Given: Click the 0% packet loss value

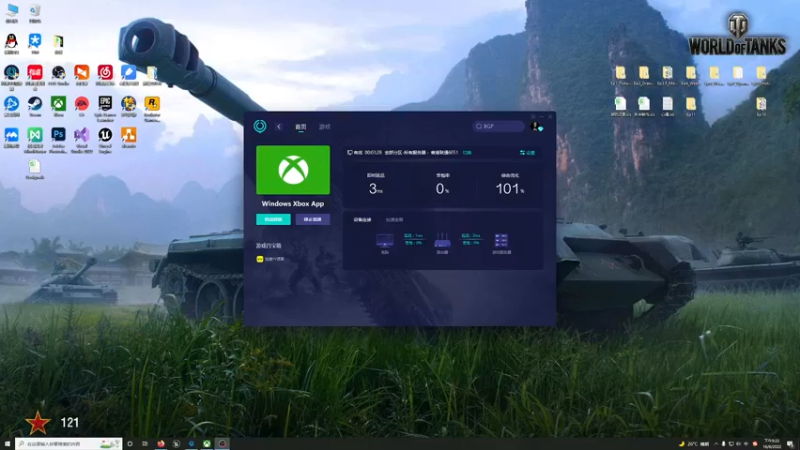Looking at the screenshot, I should (x=442, y=189).
